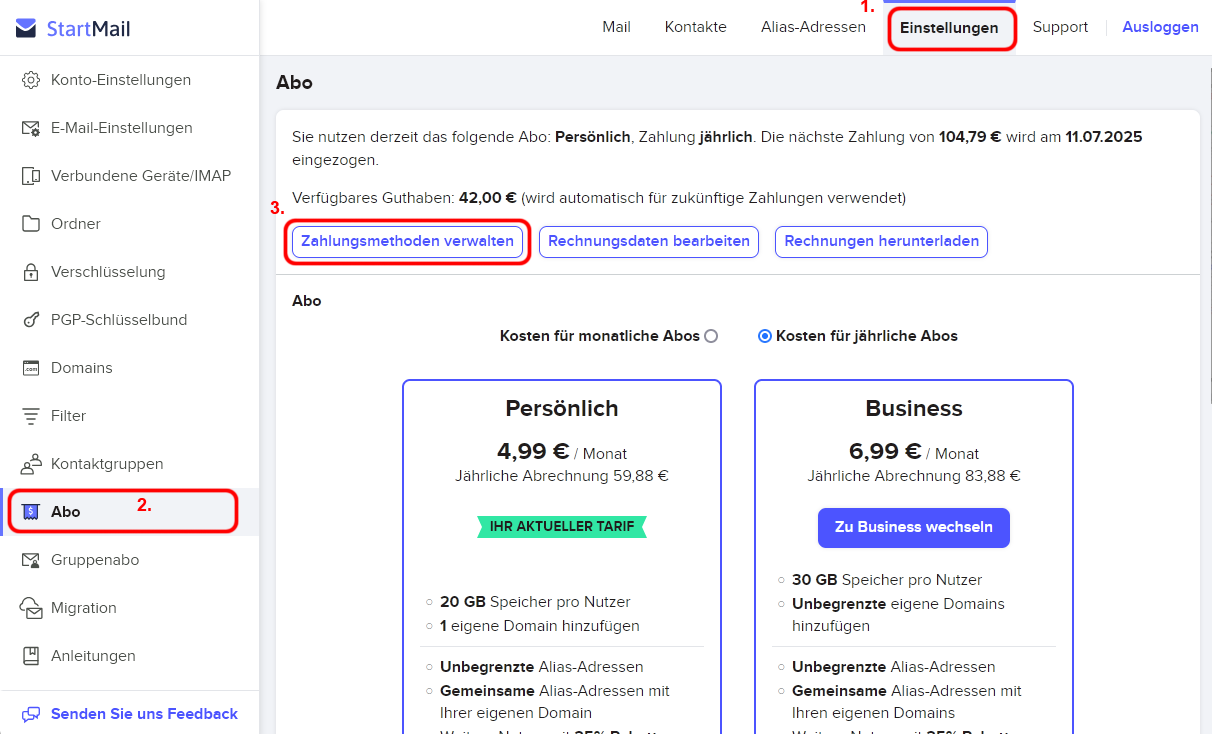1212x734 pixels.
Task: Open the Alias-Adressen tab
Action: coord(813,27)
